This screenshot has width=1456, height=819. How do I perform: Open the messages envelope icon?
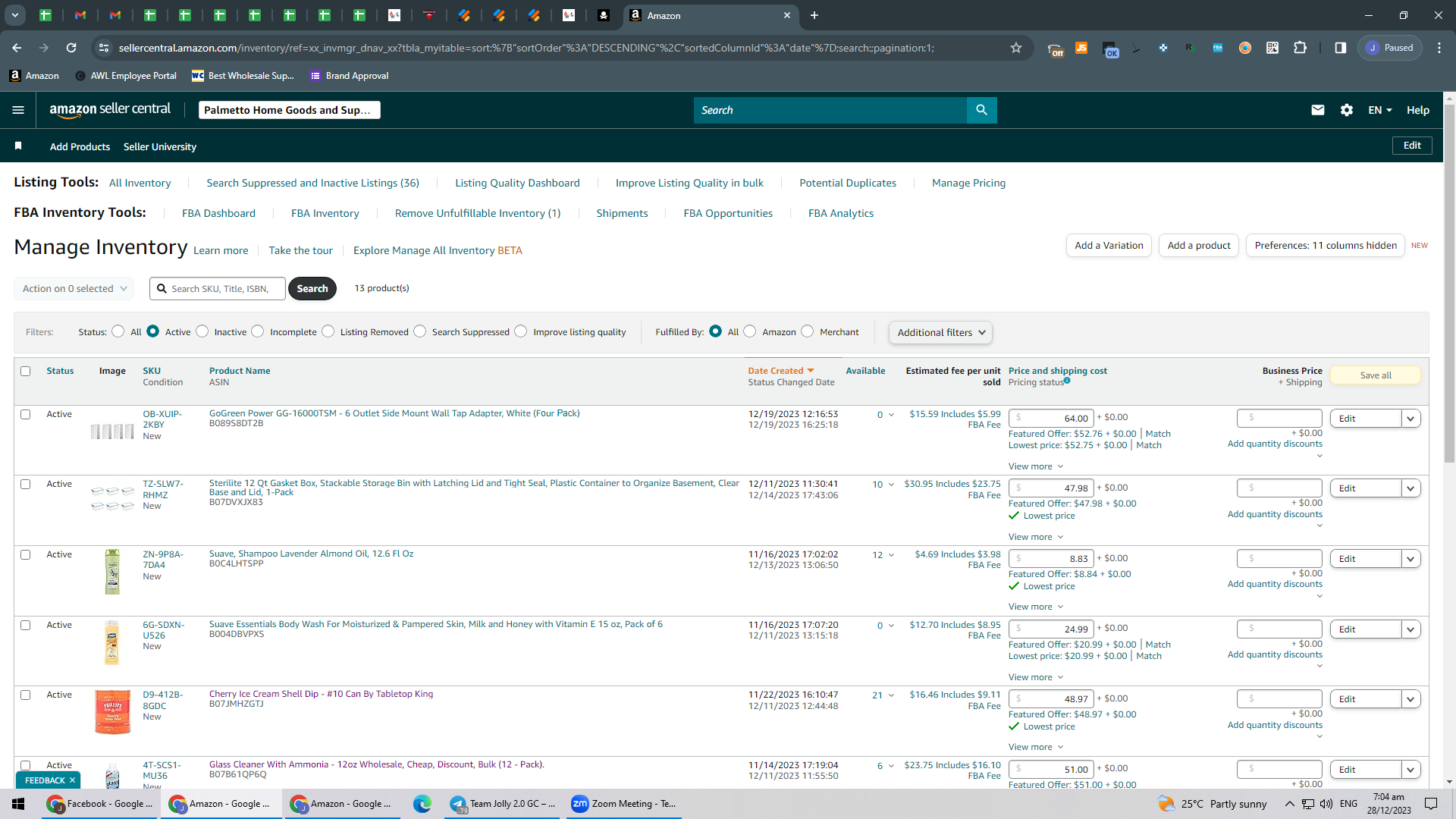pos(1318,110)
